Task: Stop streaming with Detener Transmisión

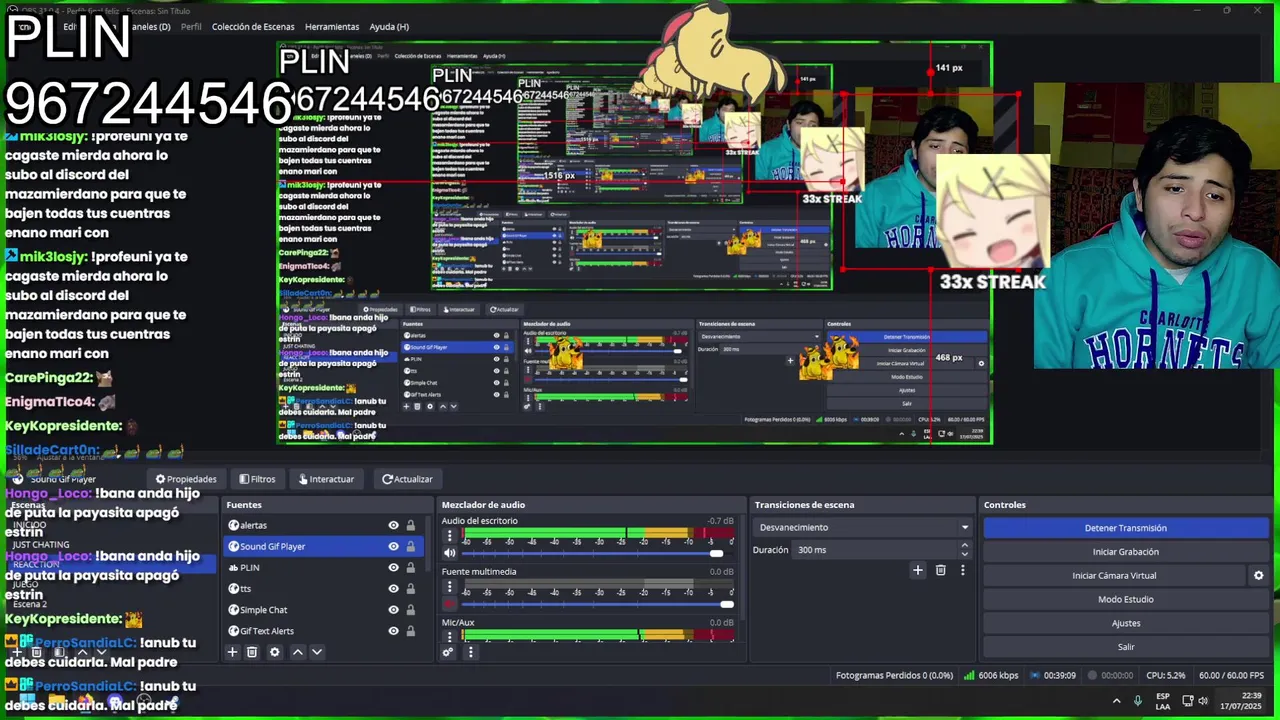Action: (x=1126, y=528)
